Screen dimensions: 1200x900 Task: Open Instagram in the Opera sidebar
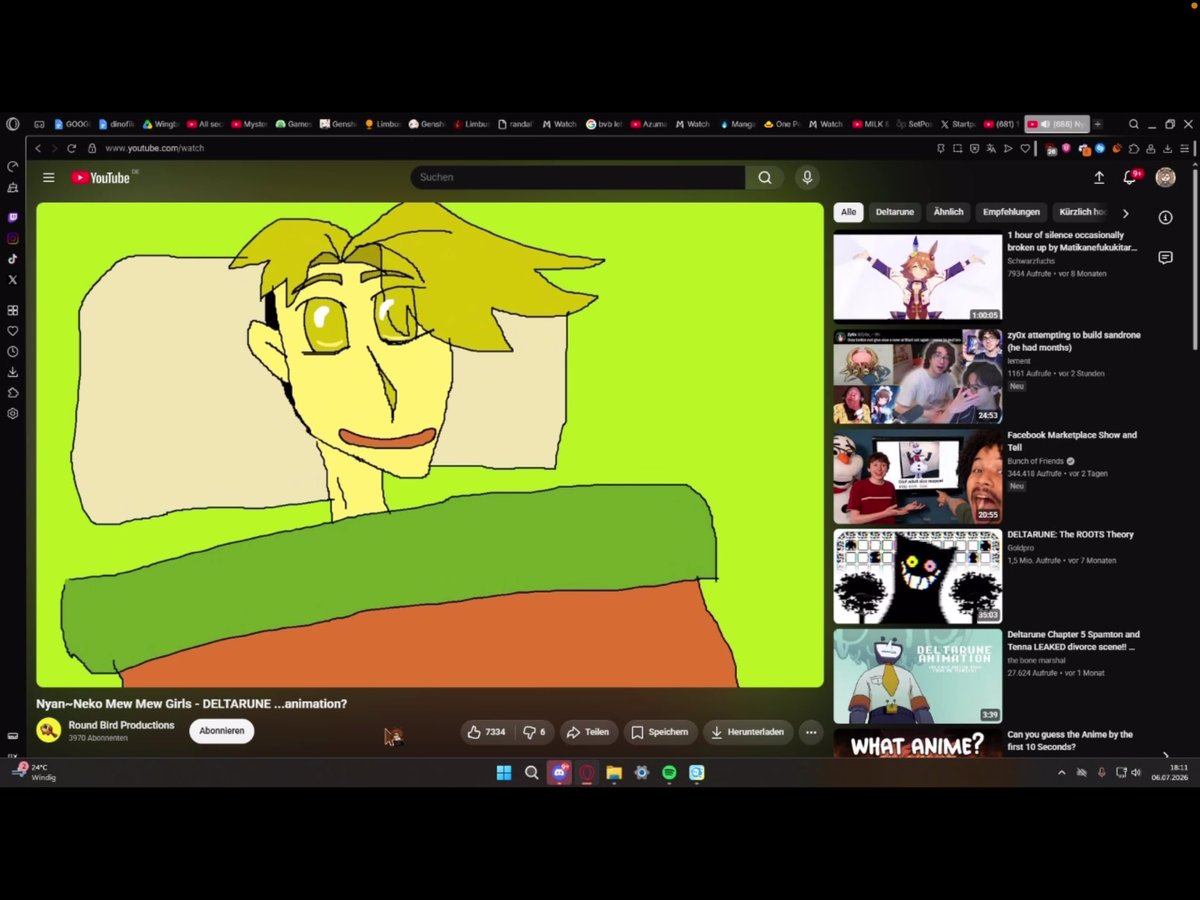13,238
